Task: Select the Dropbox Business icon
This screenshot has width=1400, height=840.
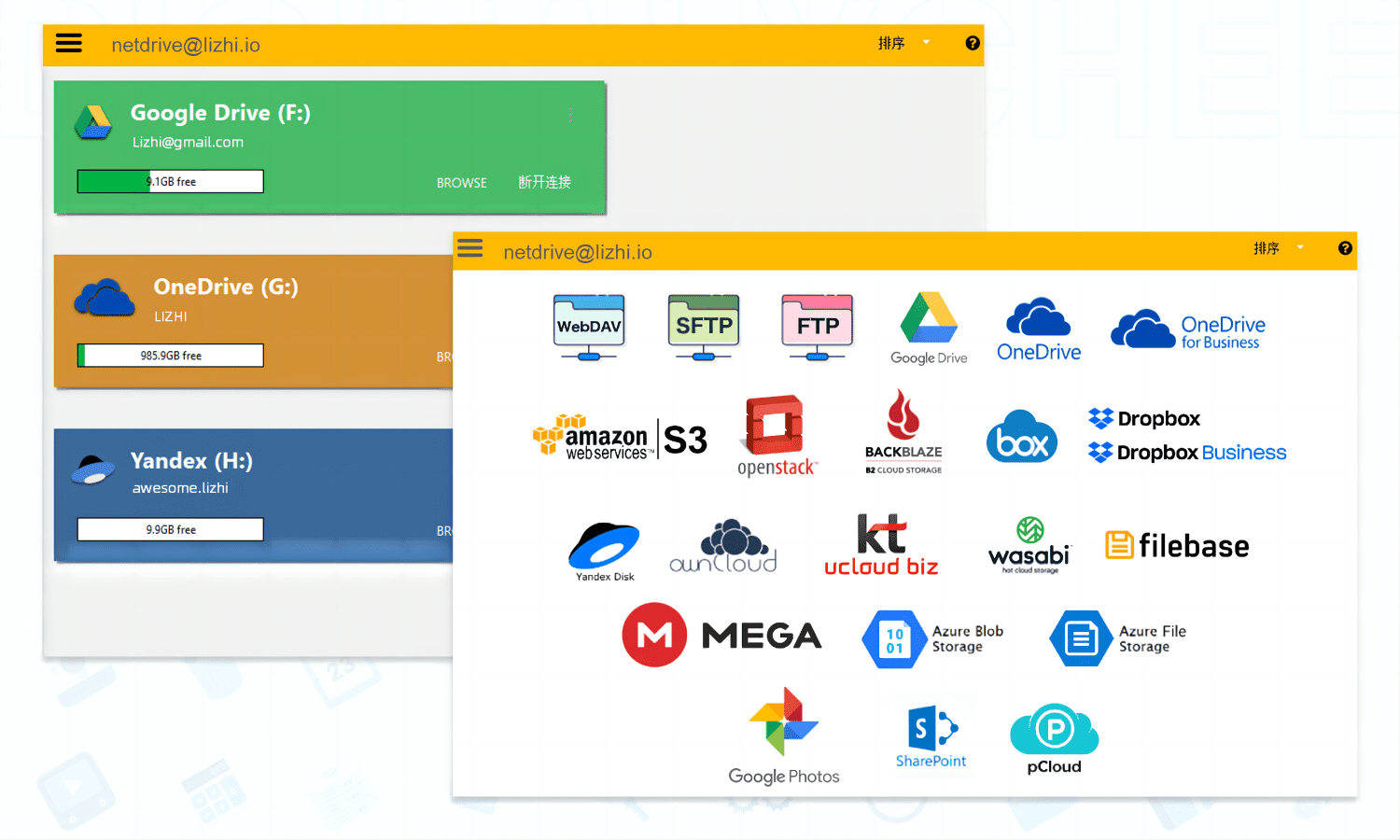Action: [1185, 453]
